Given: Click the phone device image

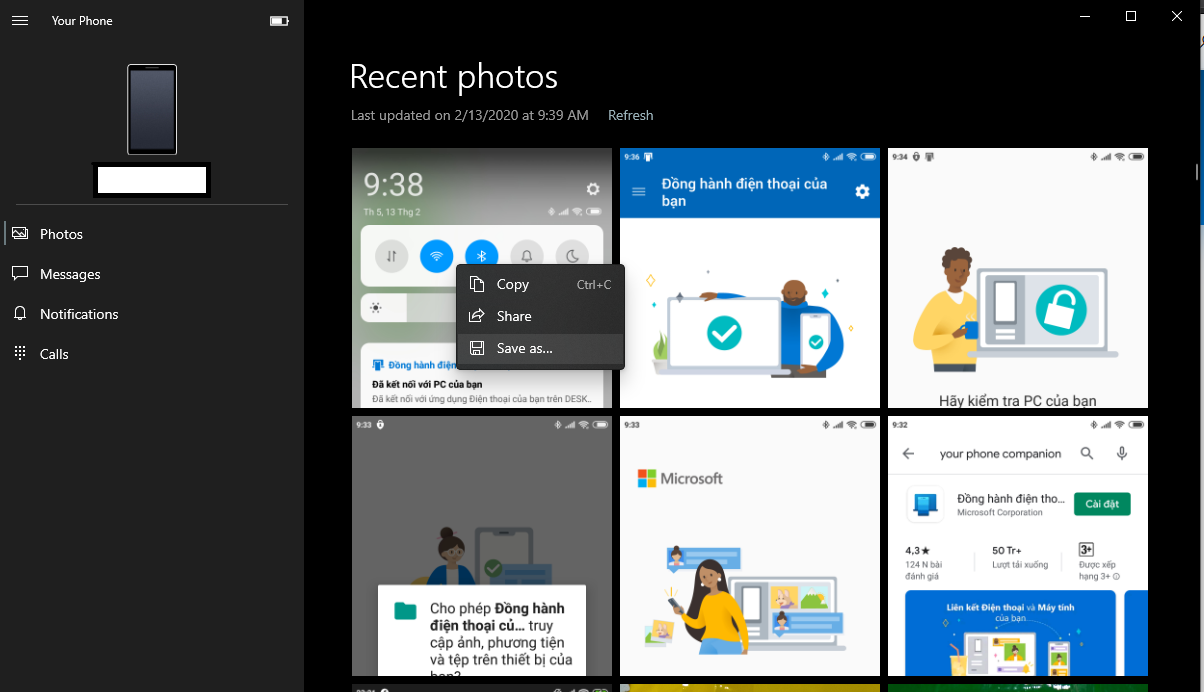Looking at the screenshot, I should 152,110.
